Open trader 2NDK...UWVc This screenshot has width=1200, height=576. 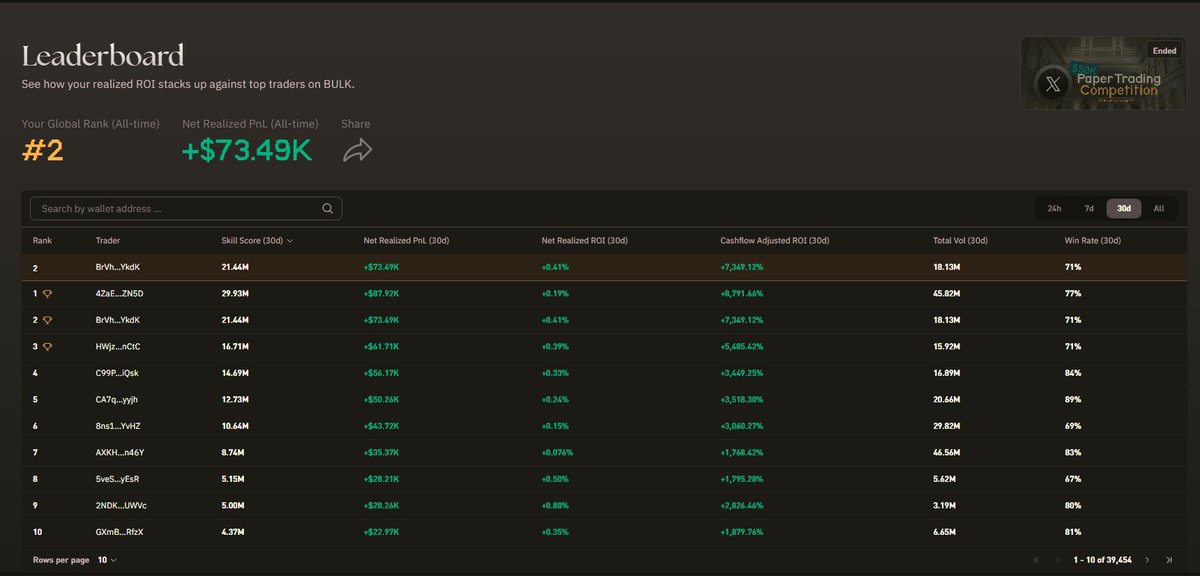[121, 505]
